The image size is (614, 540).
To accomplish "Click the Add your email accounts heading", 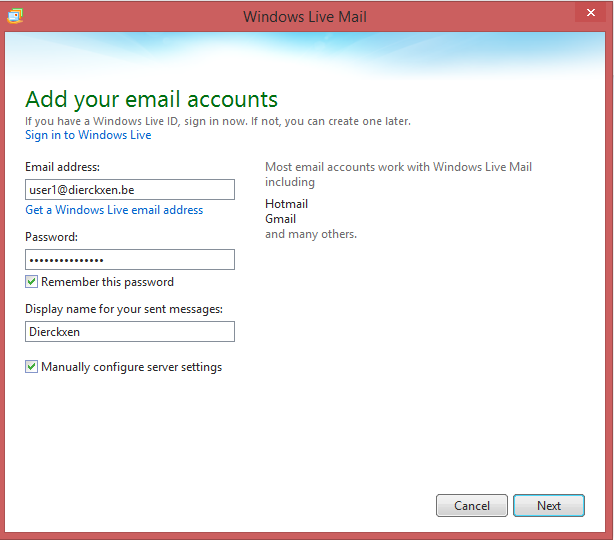I will [x=151, y=99].
